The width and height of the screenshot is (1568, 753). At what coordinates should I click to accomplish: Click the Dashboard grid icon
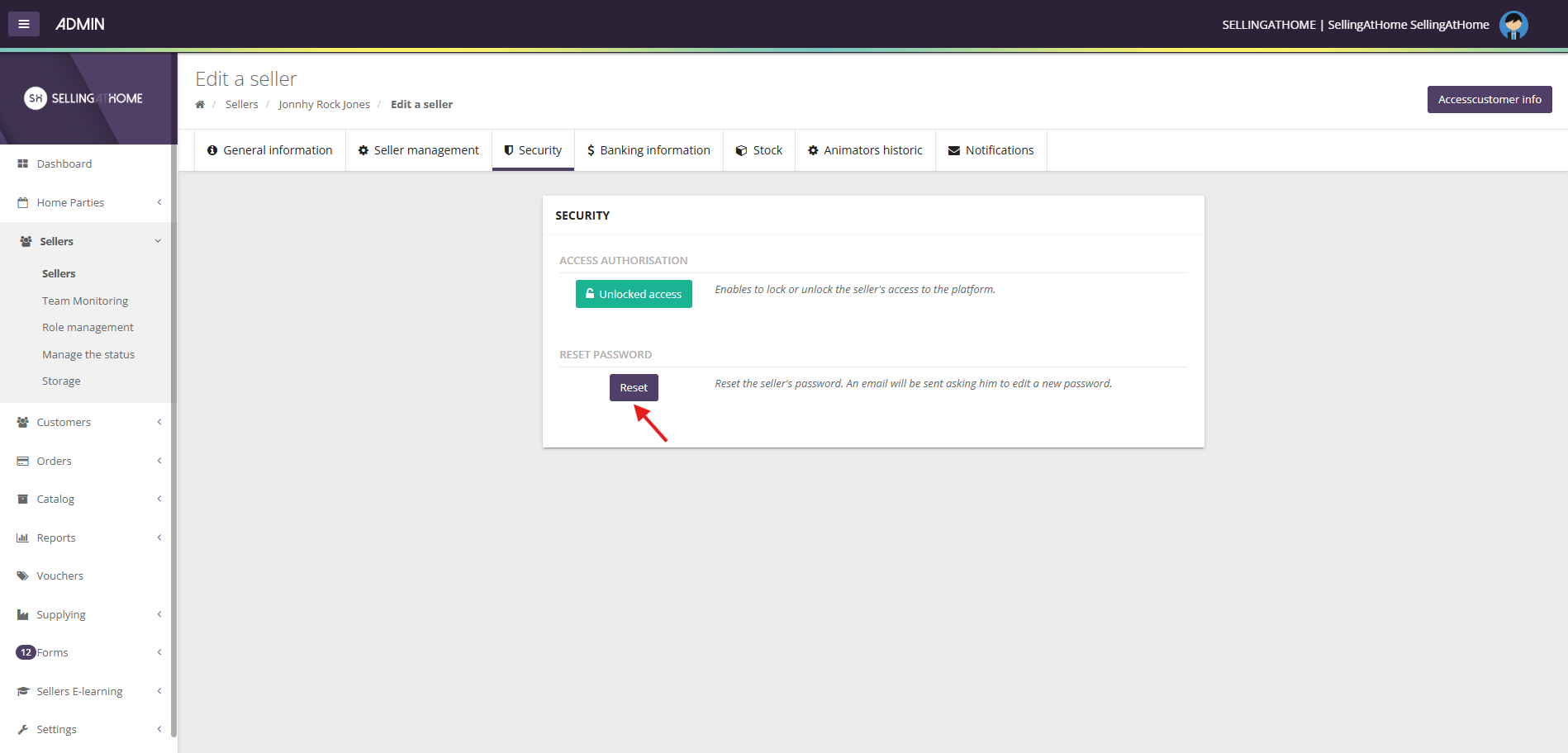tap(23, 164)
